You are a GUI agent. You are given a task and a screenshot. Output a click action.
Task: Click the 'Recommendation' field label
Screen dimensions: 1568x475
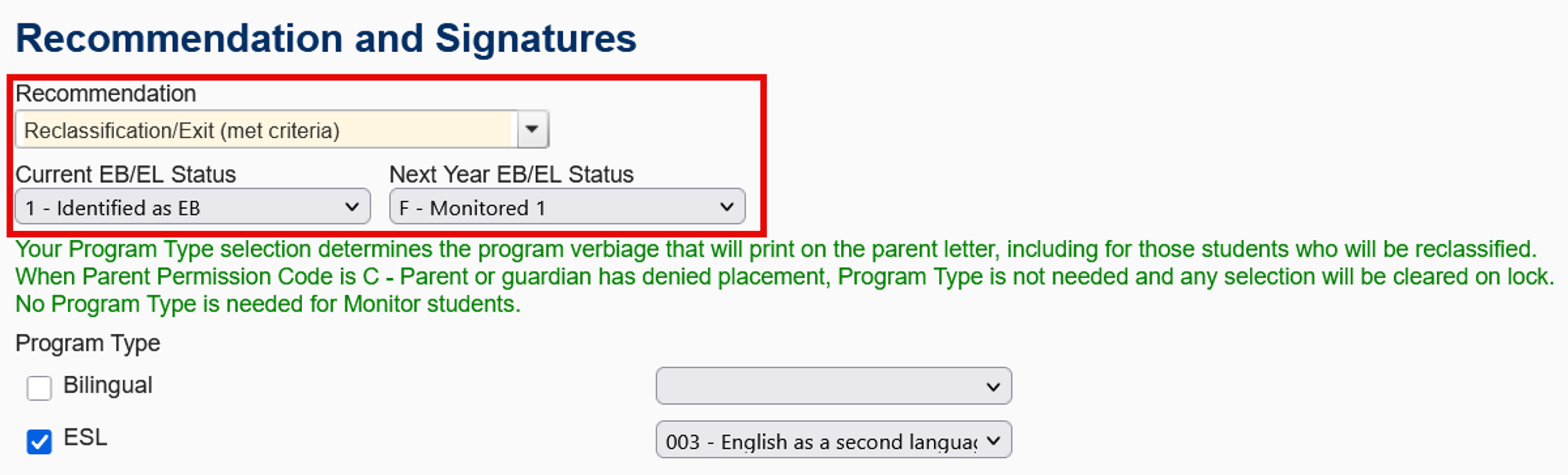tap(106, 94)
